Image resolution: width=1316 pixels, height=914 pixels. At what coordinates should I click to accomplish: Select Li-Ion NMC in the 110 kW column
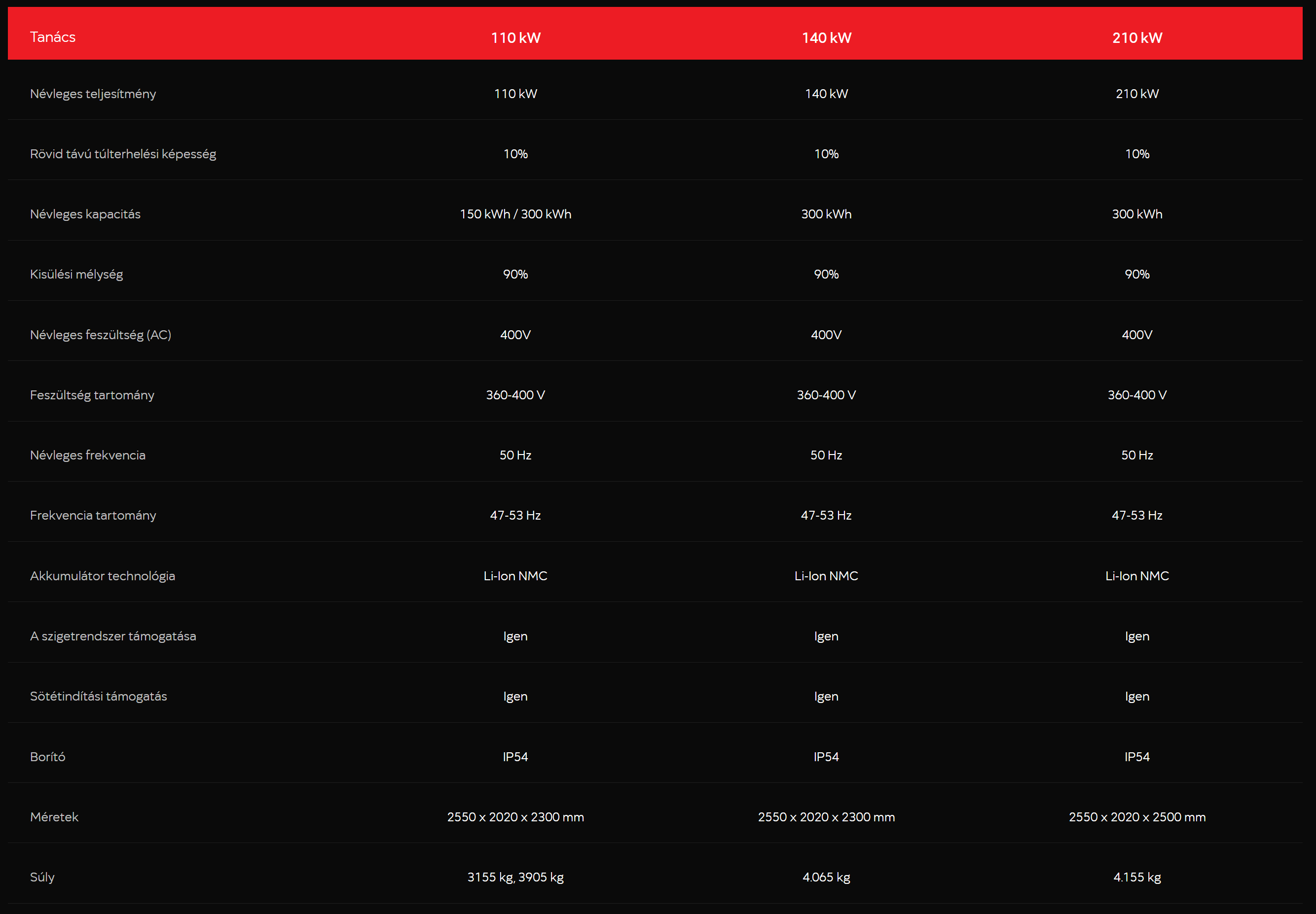tap(515, 576)
